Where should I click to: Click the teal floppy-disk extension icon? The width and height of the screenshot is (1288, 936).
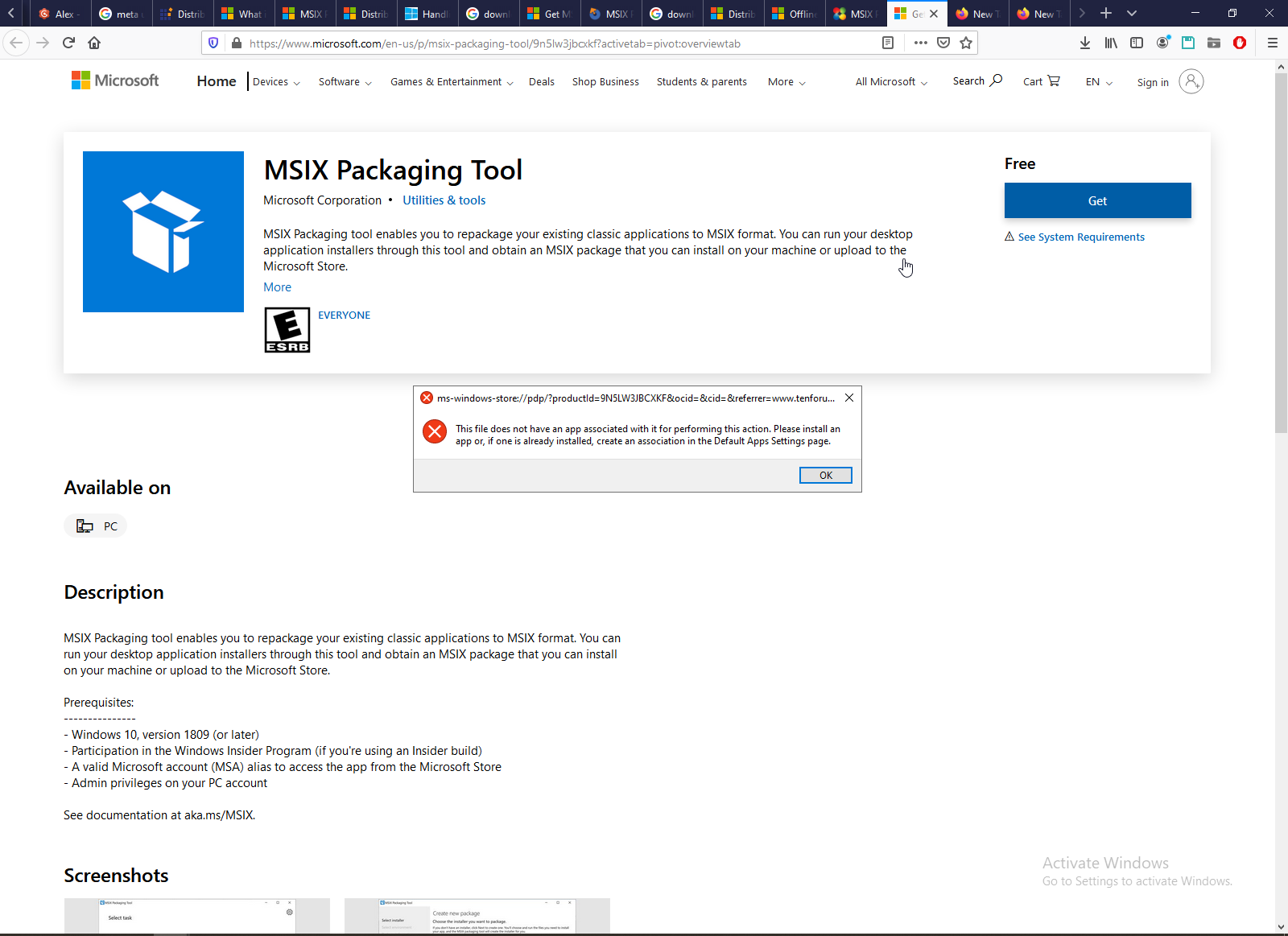click(x=1188, y=43)
